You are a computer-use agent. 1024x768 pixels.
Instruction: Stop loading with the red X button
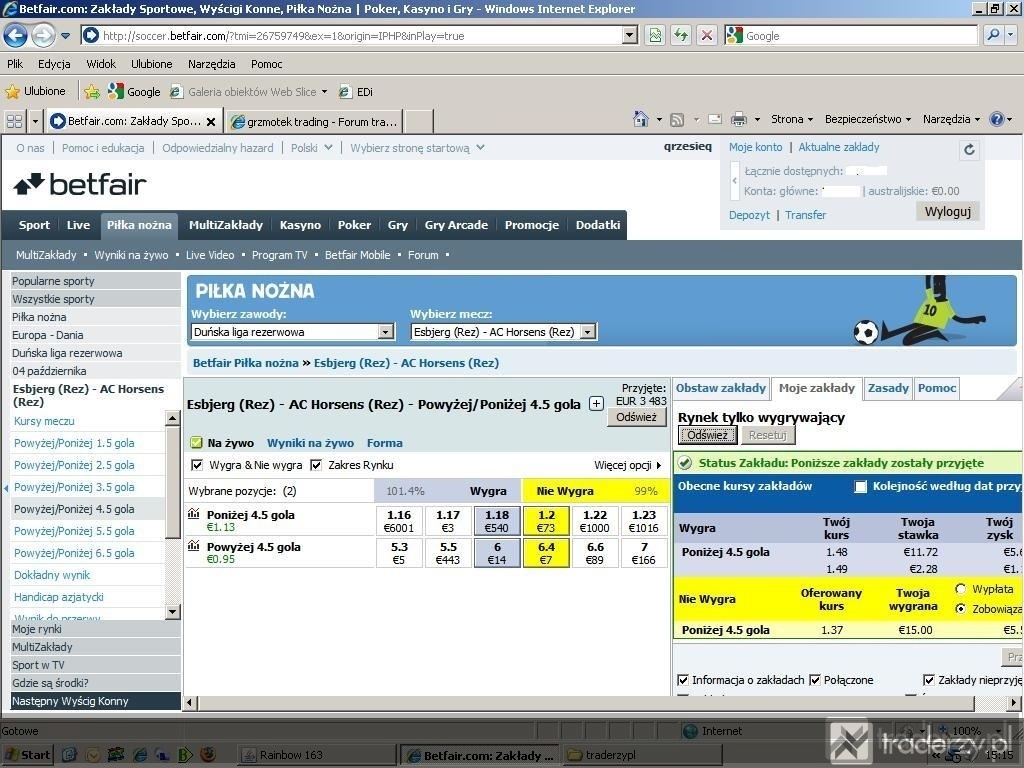click(706, 35)
